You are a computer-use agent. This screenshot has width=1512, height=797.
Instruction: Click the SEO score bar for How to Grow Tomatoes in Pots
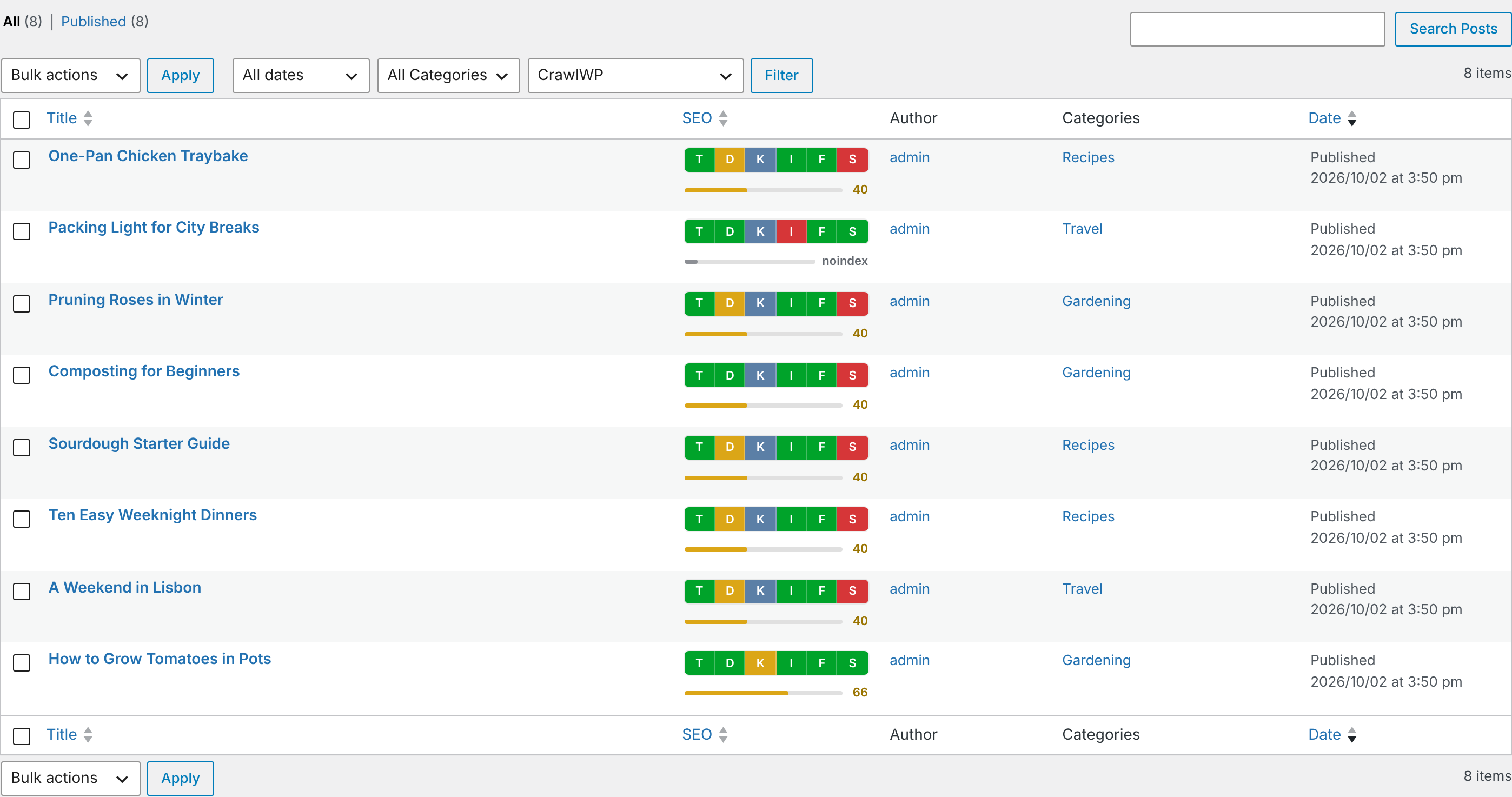point(763,693)
